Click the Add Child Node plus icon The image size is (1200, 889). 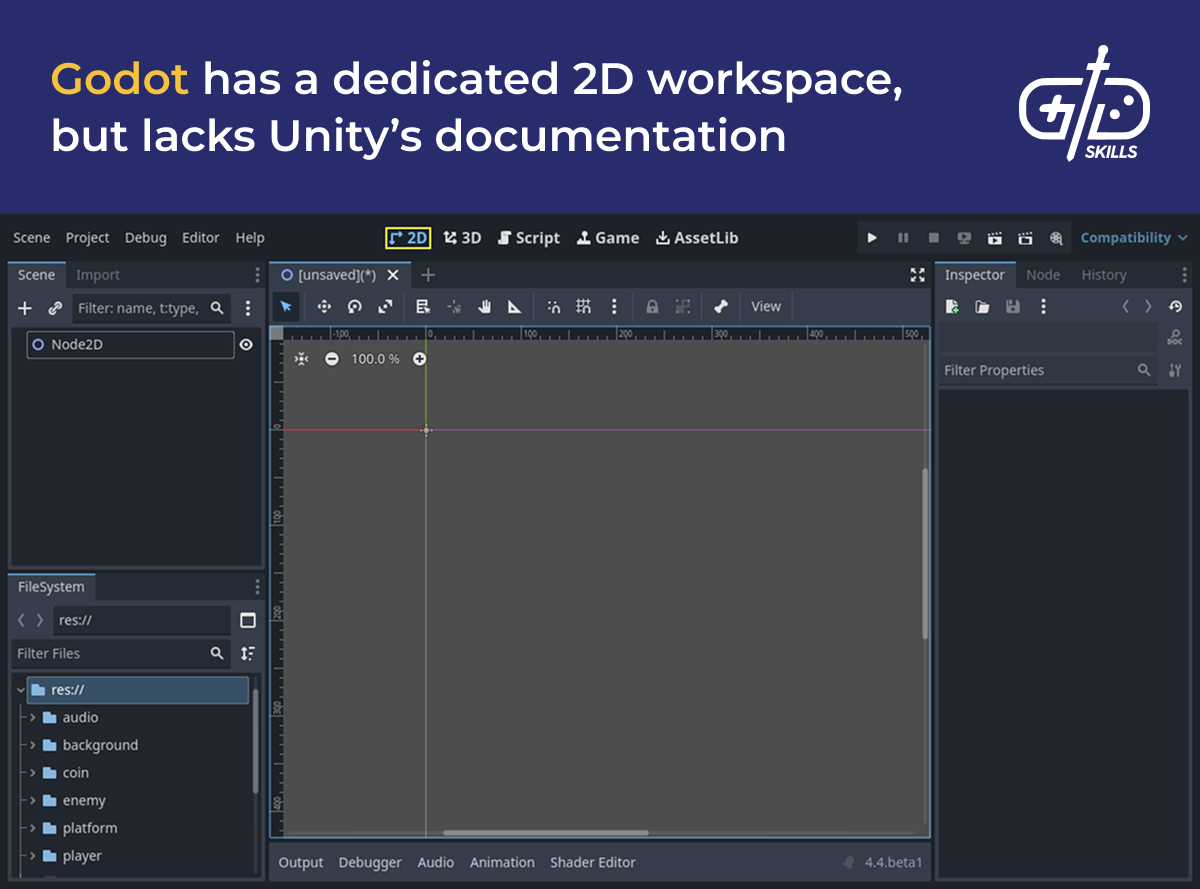pyautogui.click(x=25, y=308)
